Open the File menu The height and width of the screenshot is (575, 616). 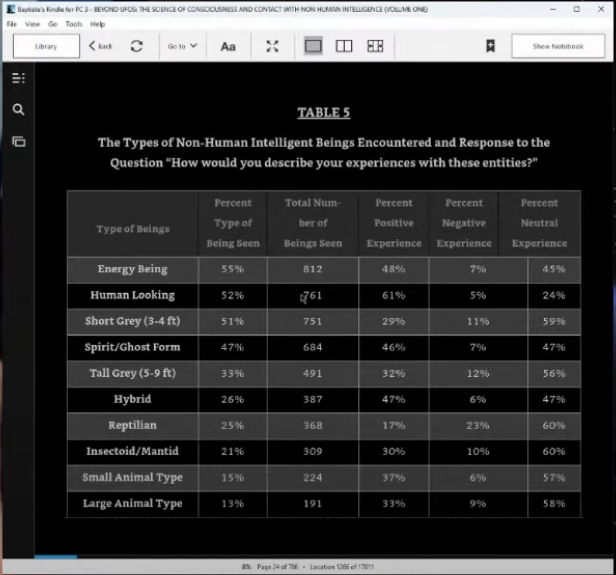click(11, 23)
